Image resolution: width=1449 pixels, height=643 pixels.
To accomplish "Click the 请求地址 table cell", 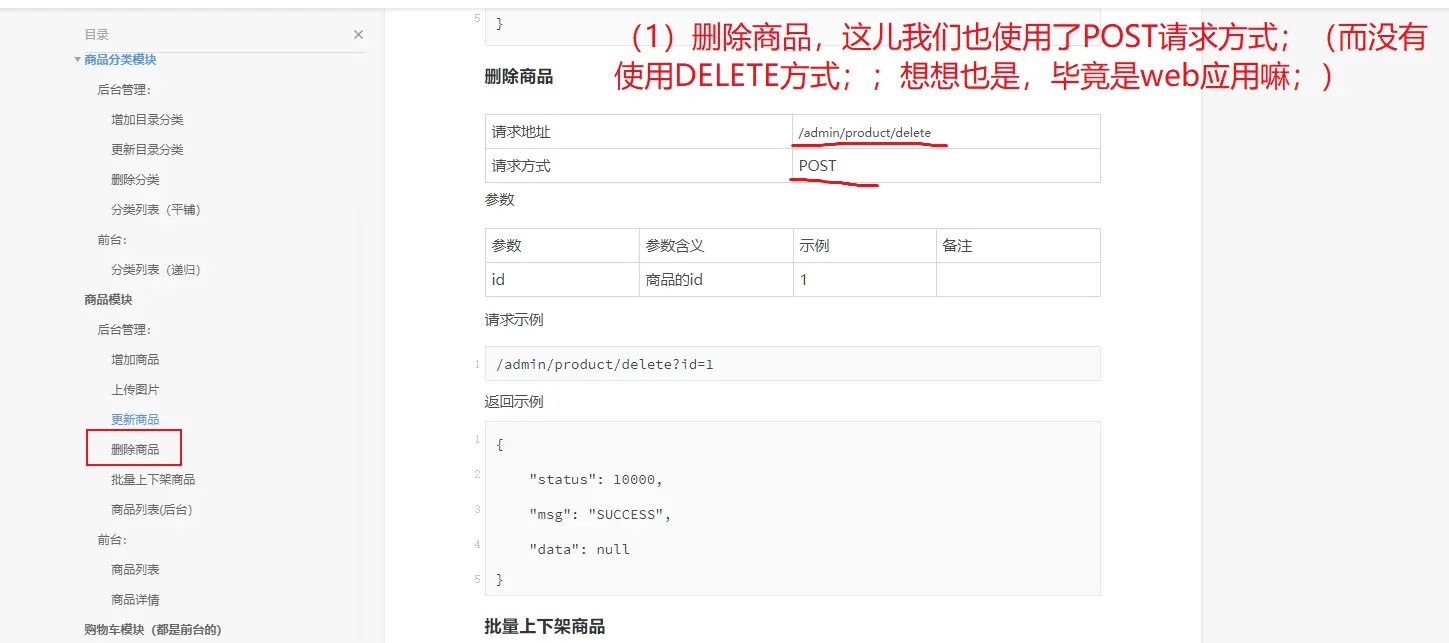I will [x=639, y=132].
